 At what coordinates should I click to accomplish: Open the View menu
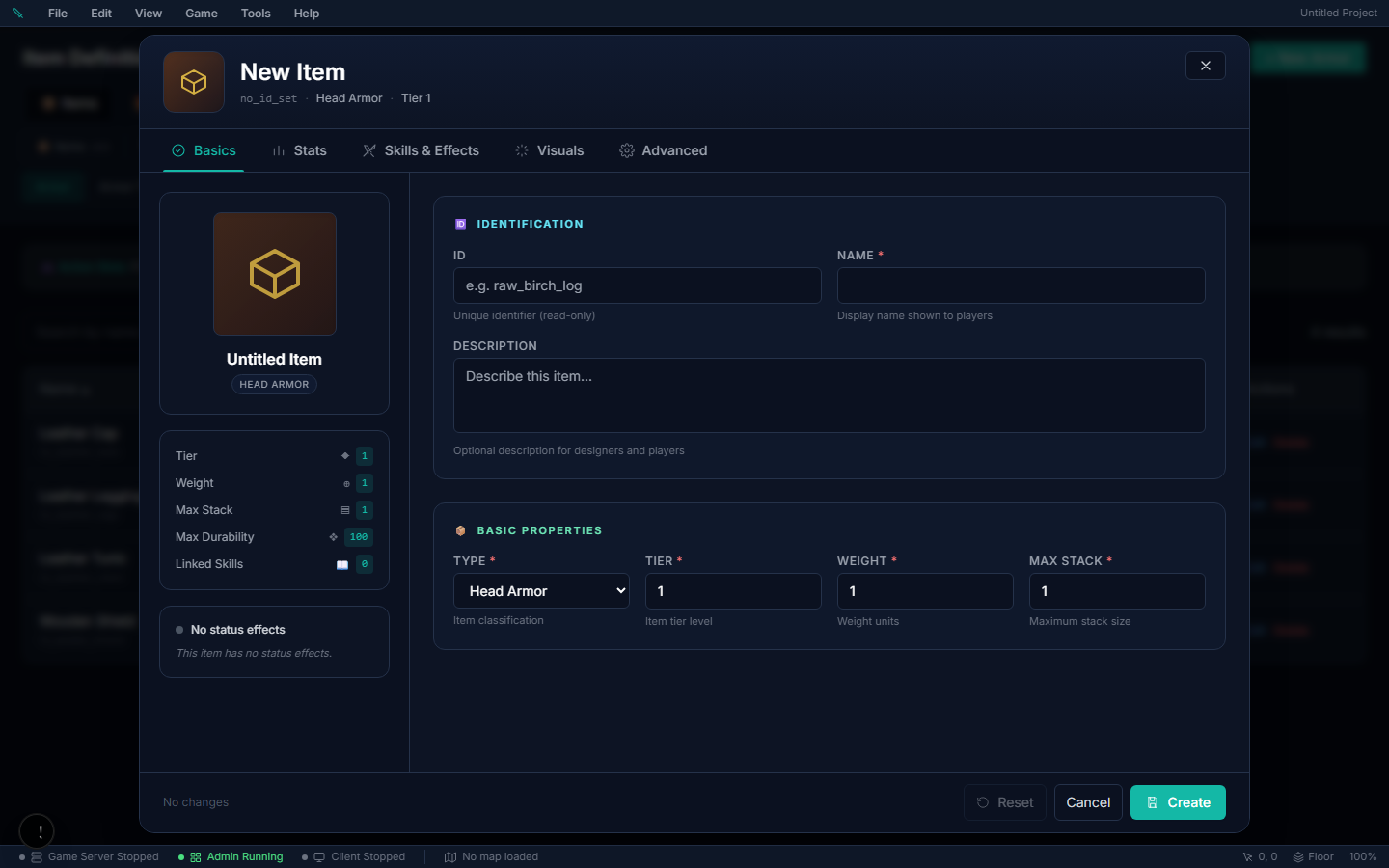click(x=149, y=14)
